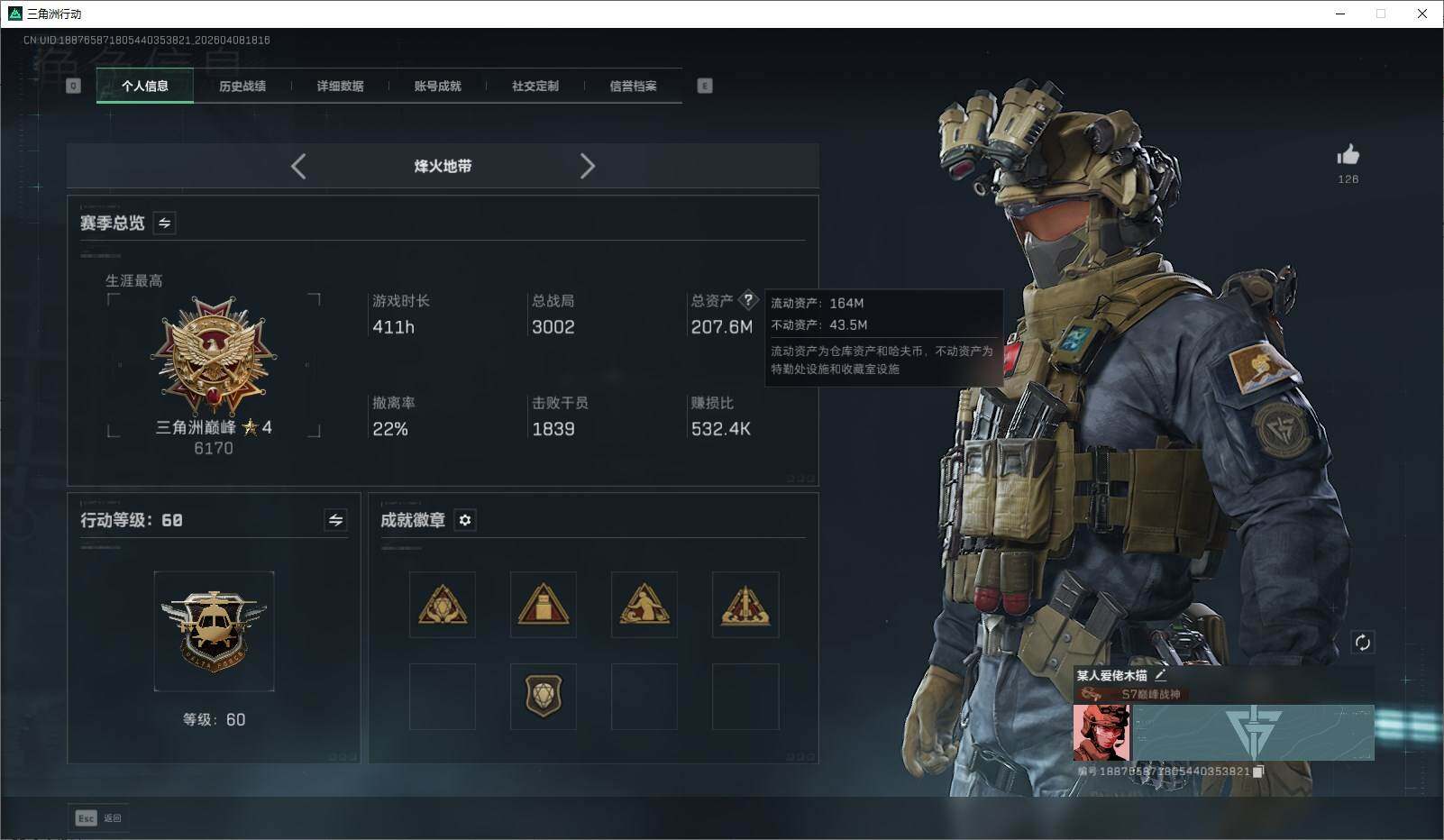Open the 历史战绩 tab
1444x840 pixels.
242,86
